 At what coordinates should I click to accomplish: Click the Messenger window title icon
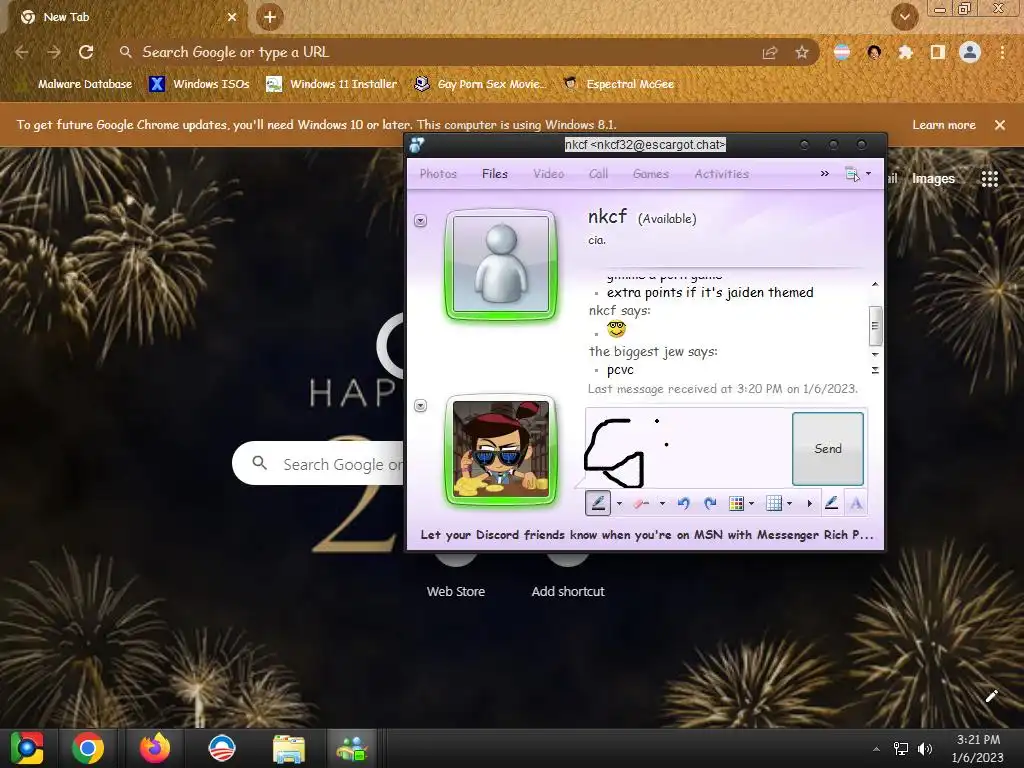click(x=417, y=145)
